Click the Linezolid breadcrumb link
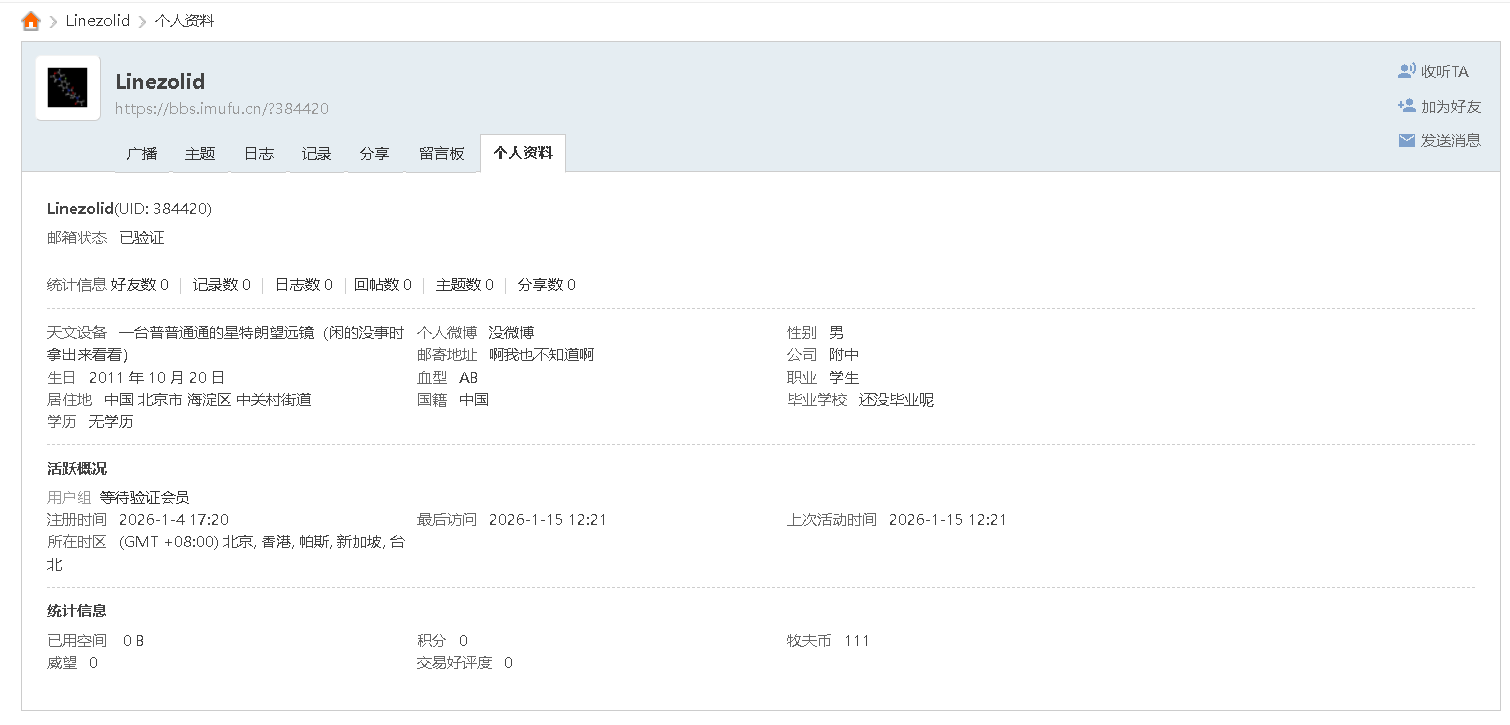1510x725 pixels. point(97,19)
